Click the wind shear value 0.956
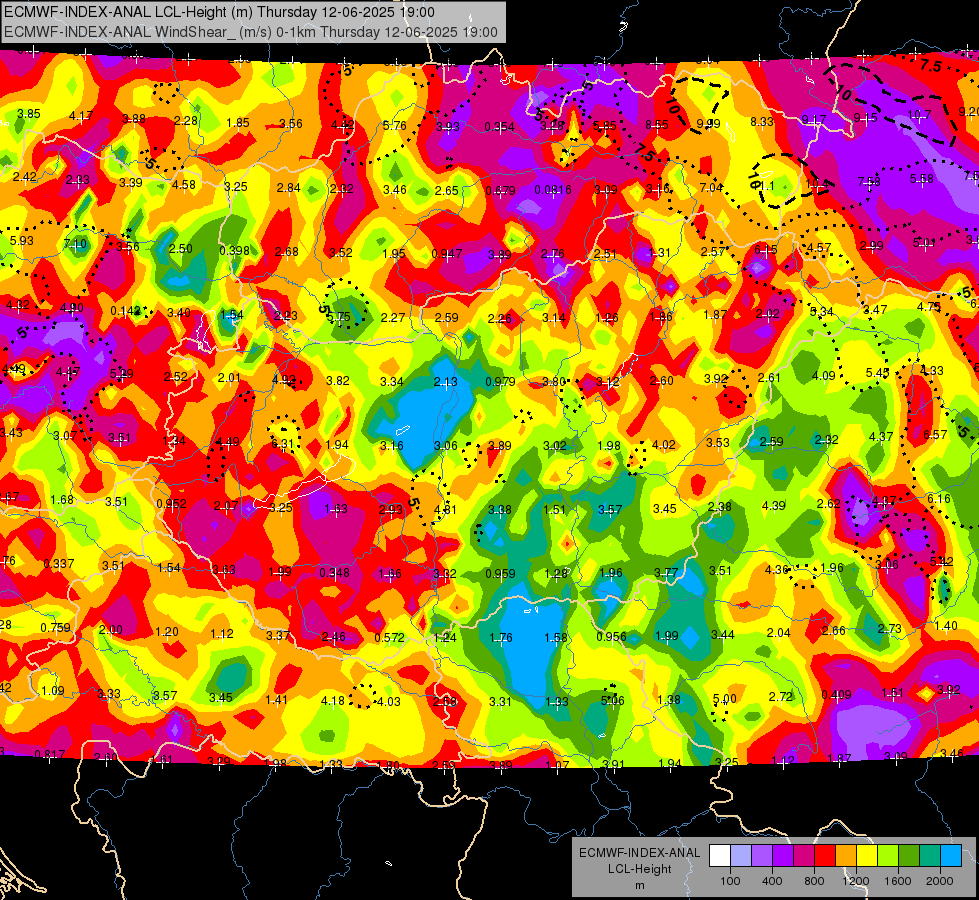 tap(611, 636)
